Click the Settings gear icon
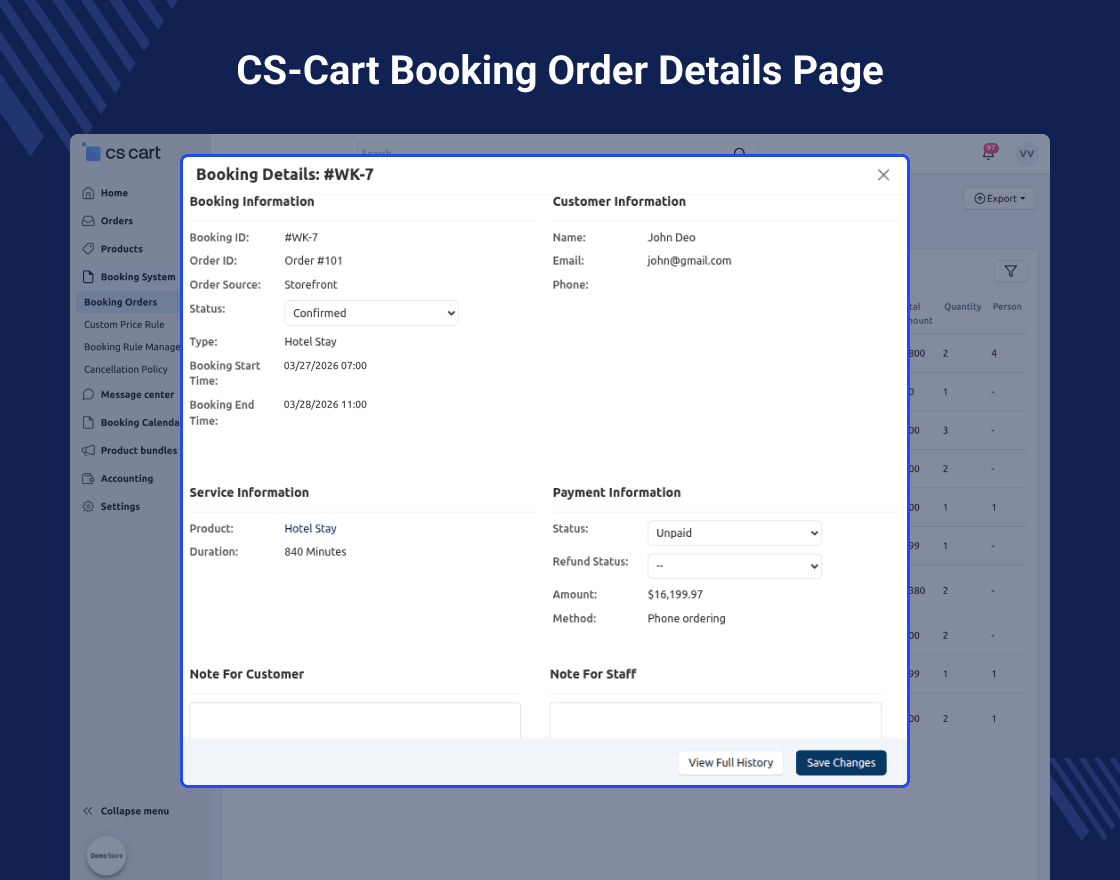The image size is (1120, 880). pyautogui.click(x=88, y=507)
